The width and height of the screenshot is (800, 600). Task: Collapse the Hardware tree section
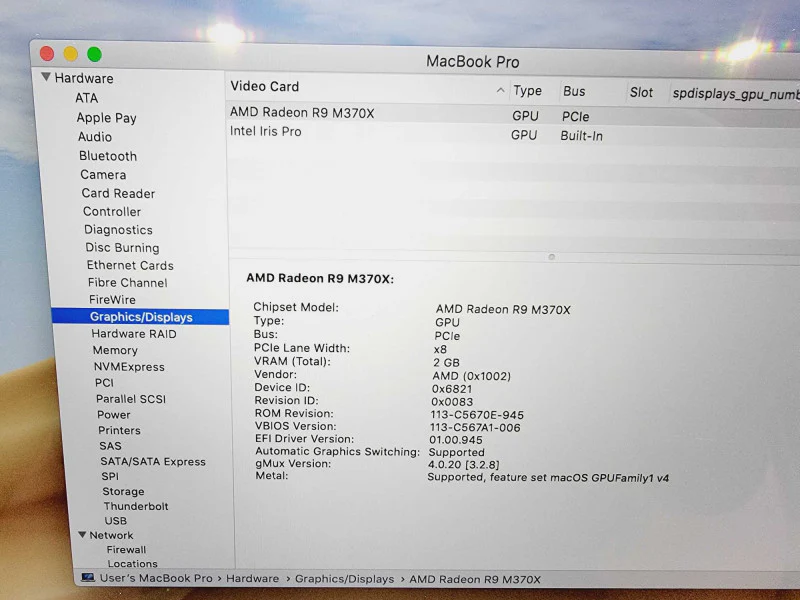(x=46, y=77)
